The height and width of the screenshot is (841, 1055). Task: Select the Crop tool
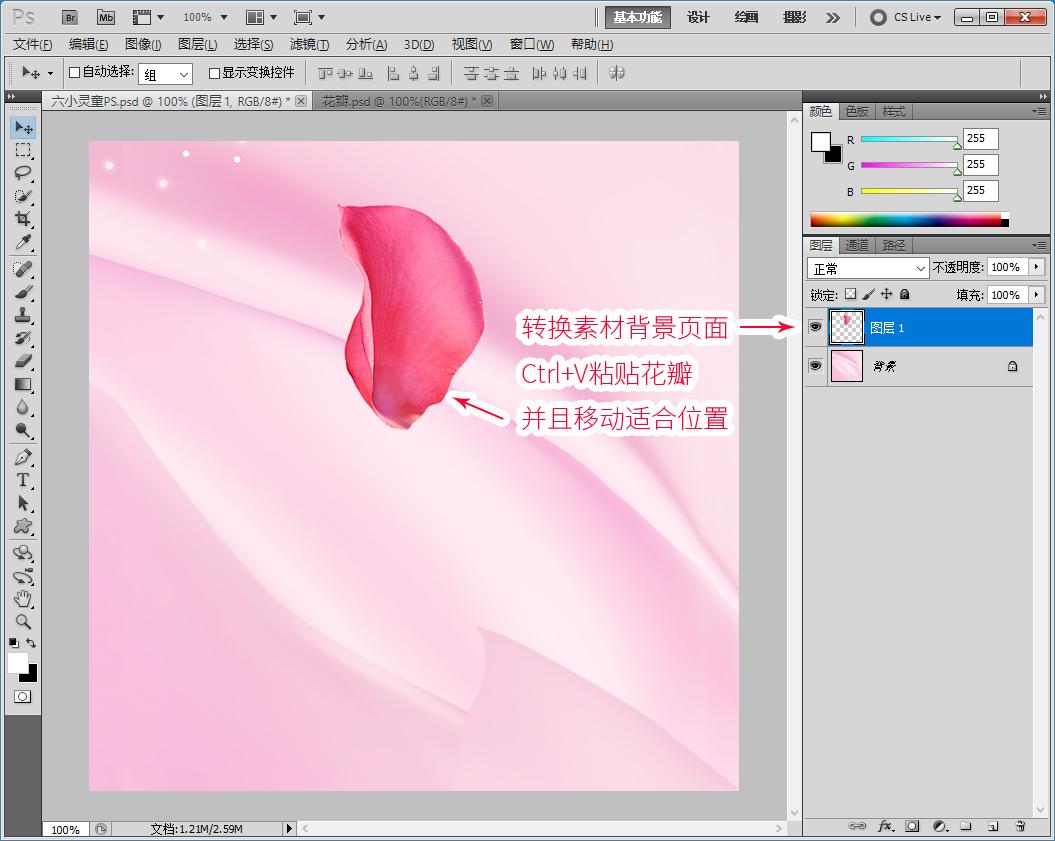(x=24, y=219)
